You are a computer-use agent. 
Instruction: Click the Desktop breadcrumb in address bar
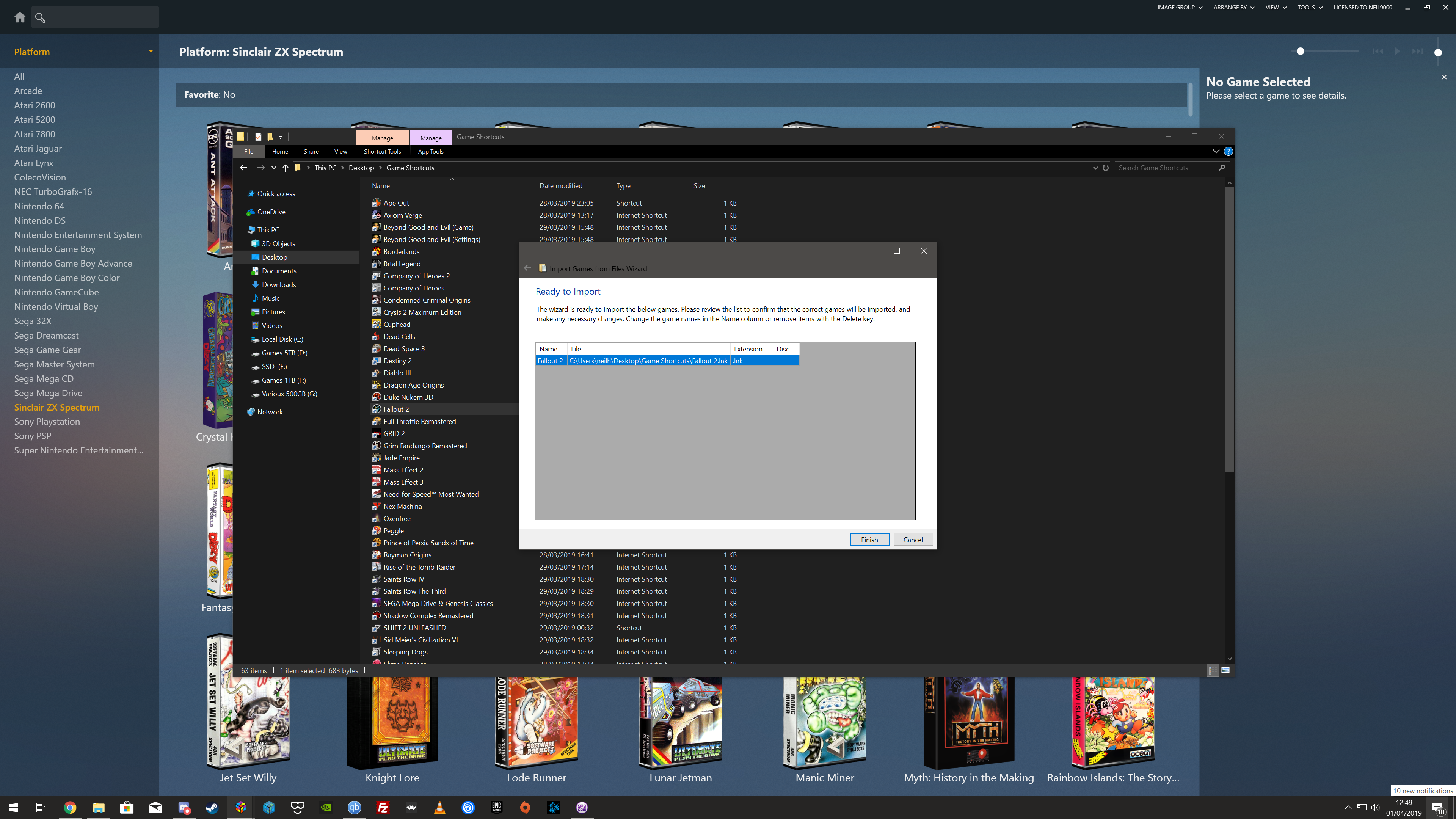pyautogui.click(x=361, y=168)
